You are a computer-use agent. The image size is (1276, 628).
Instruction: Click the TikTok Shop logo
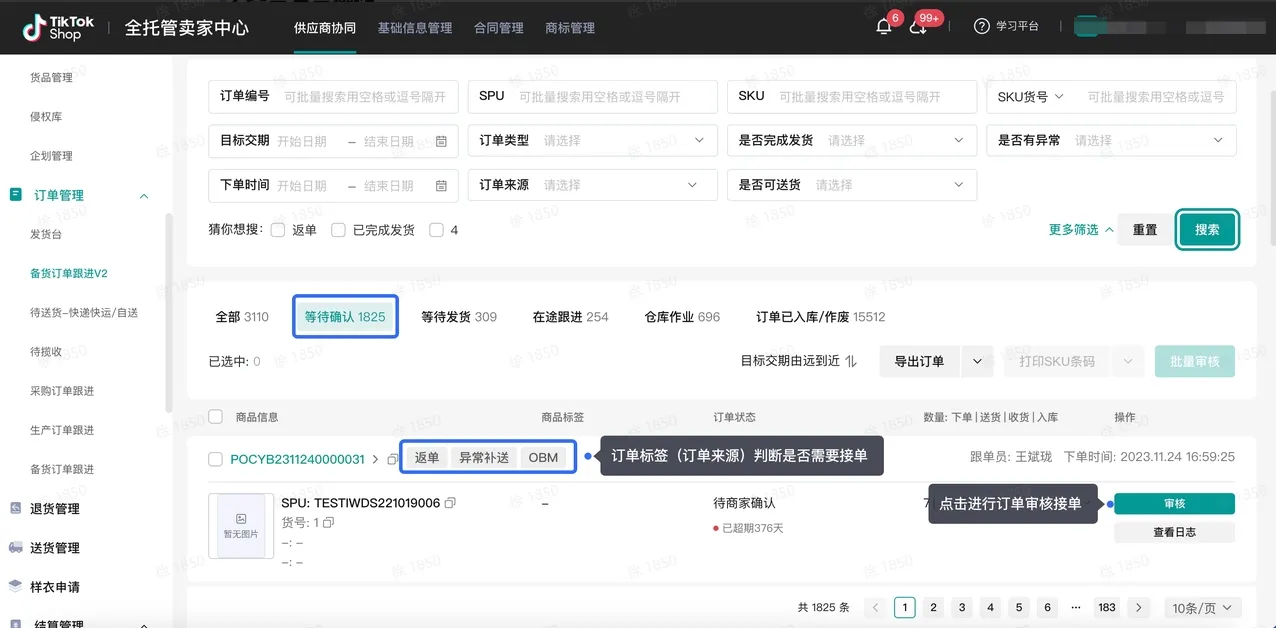[x=59, y=27]
